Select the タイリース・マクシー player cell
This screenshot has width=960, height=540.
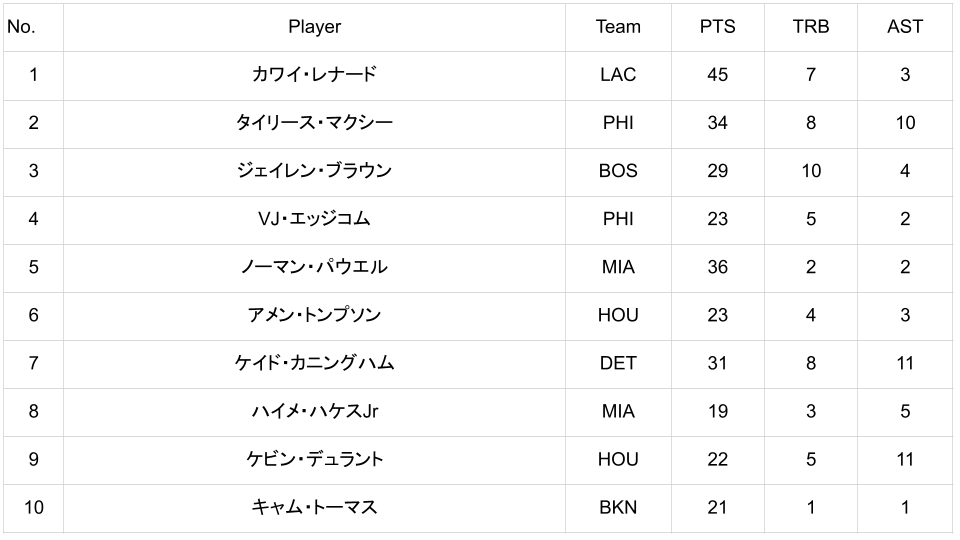point(314,123)
